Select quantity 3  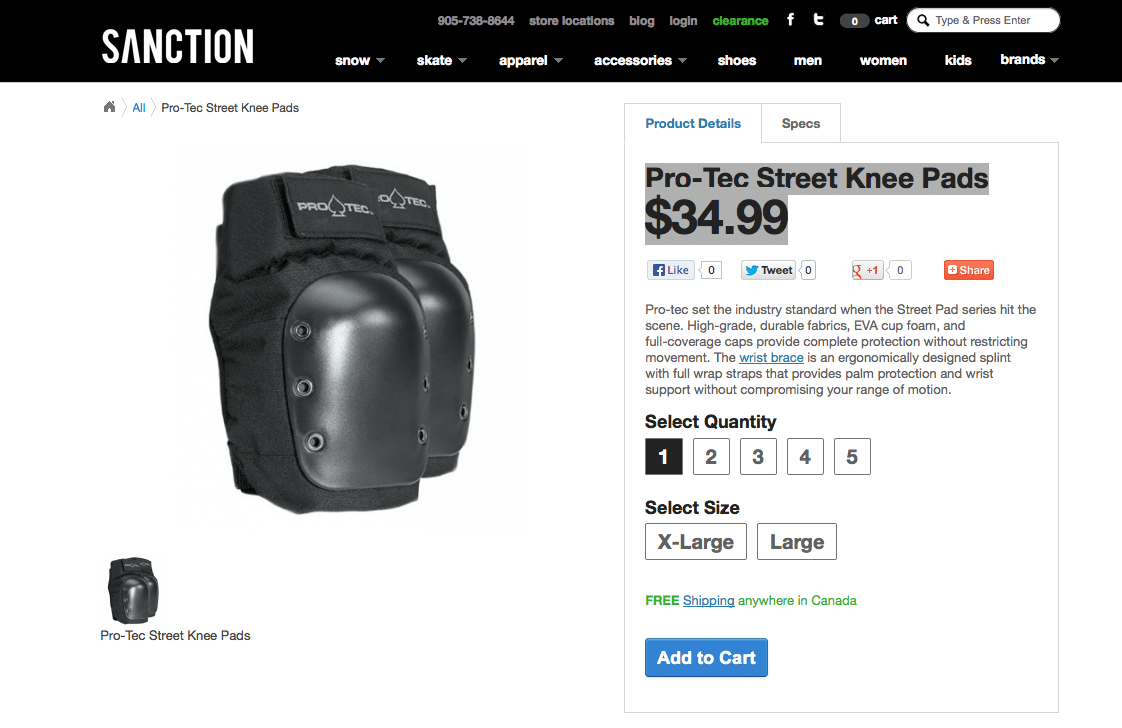[x=758, y=457]
